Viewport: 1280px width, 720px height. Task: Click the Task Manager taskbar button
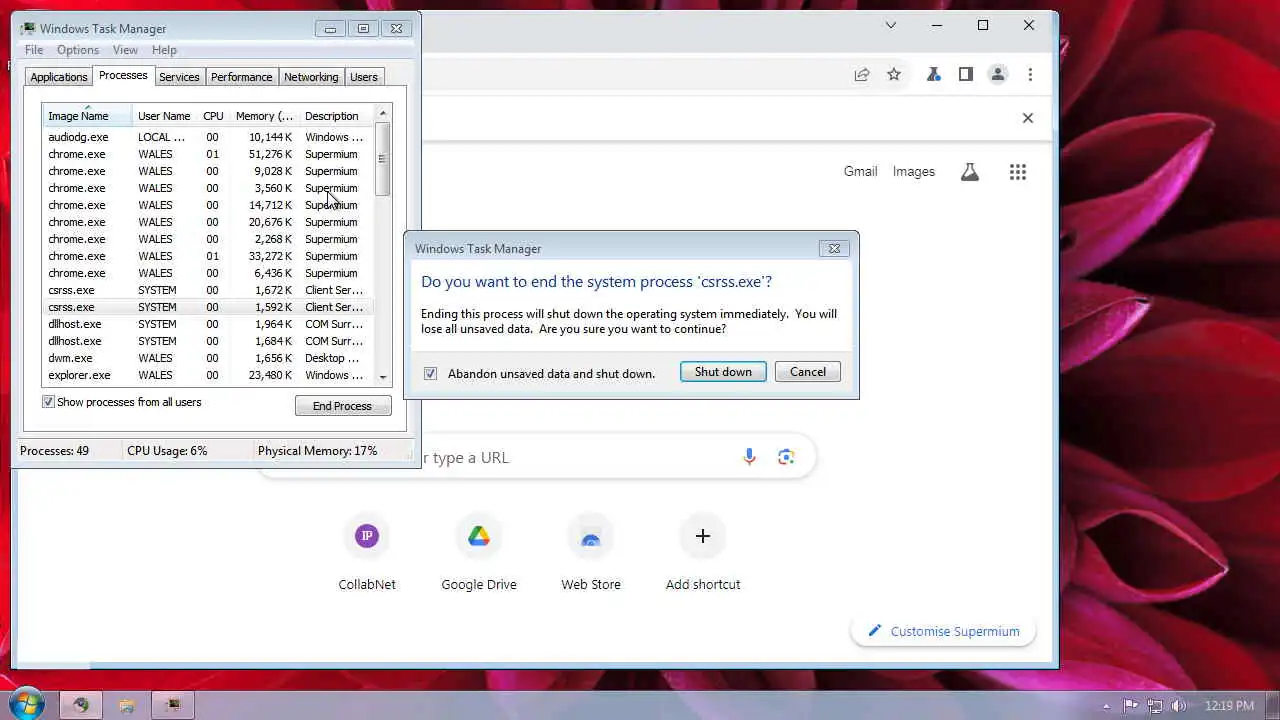pos(173,705)
